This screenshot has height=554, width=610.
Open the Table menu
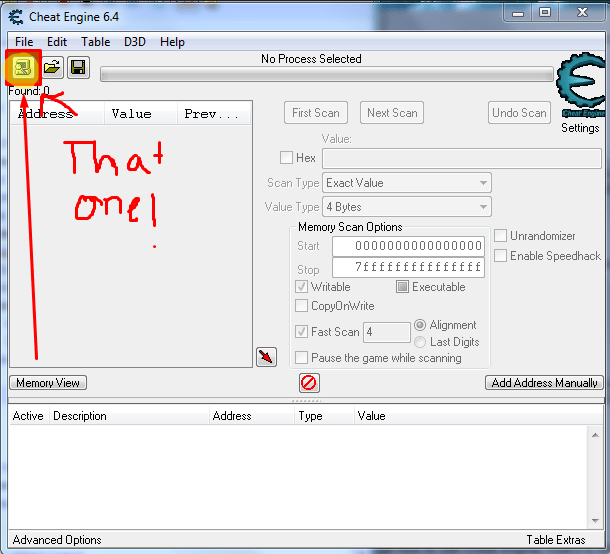(95, 42)
